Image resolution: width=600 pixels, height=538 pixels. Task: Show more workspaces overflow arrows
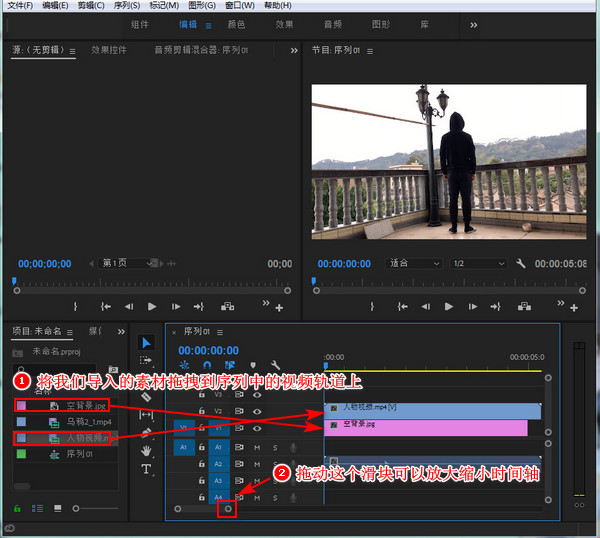tap(474, 25)
